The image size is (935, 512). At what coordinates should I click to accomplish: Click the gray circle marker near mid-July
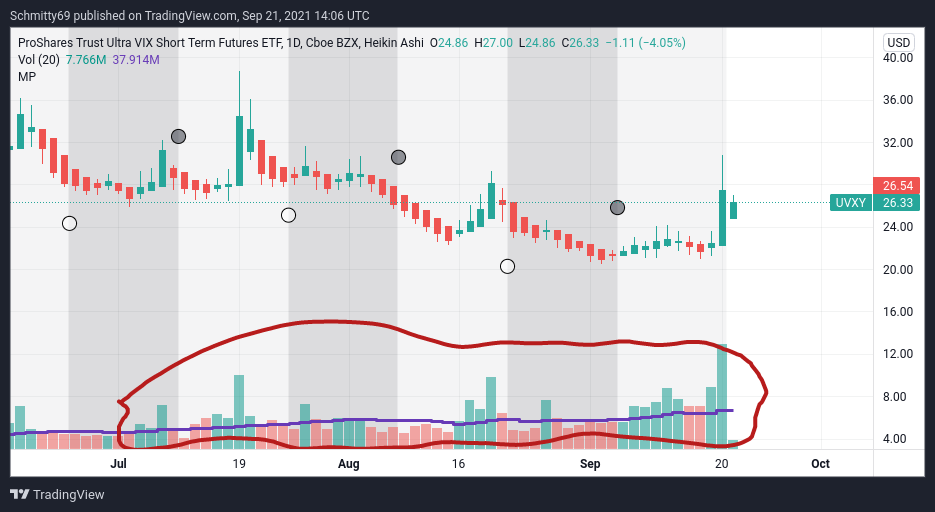pyautogui.click(x=178, y=136)
